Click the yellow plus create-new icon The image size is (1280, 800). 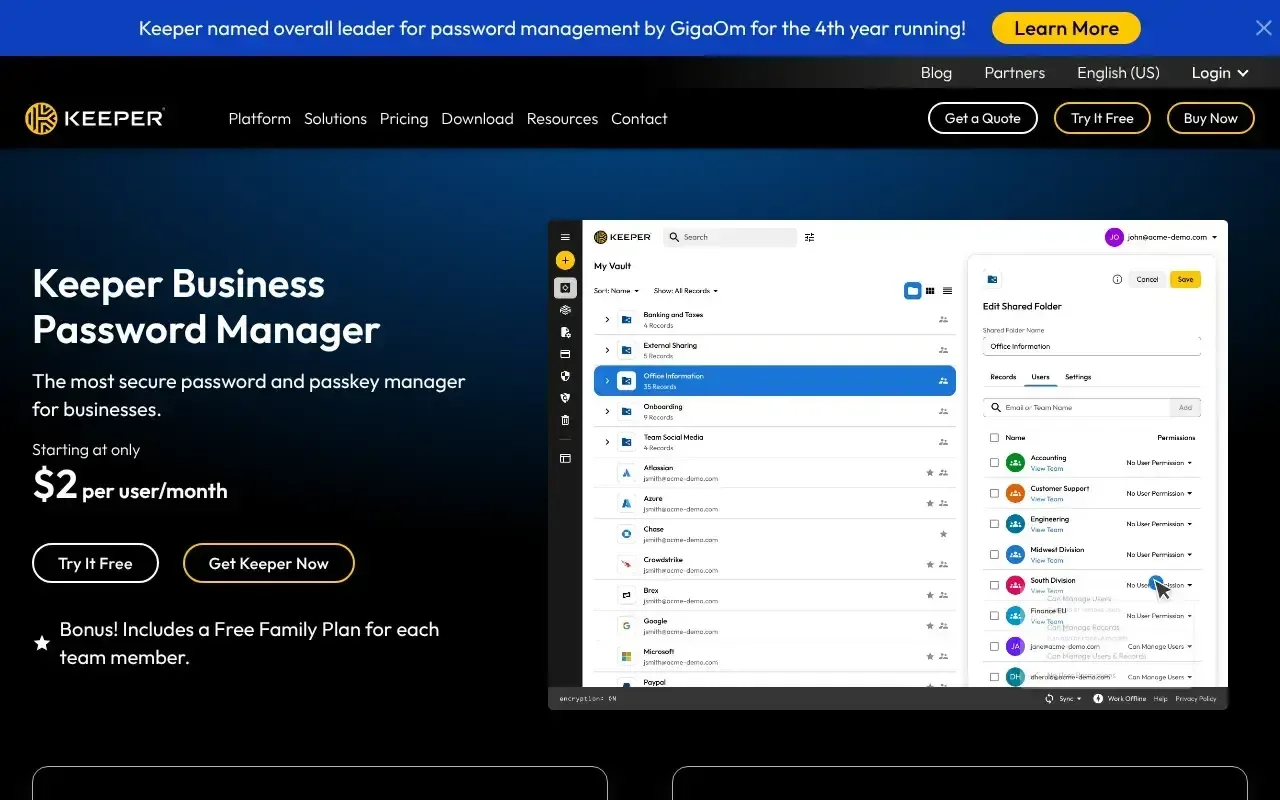565,260
